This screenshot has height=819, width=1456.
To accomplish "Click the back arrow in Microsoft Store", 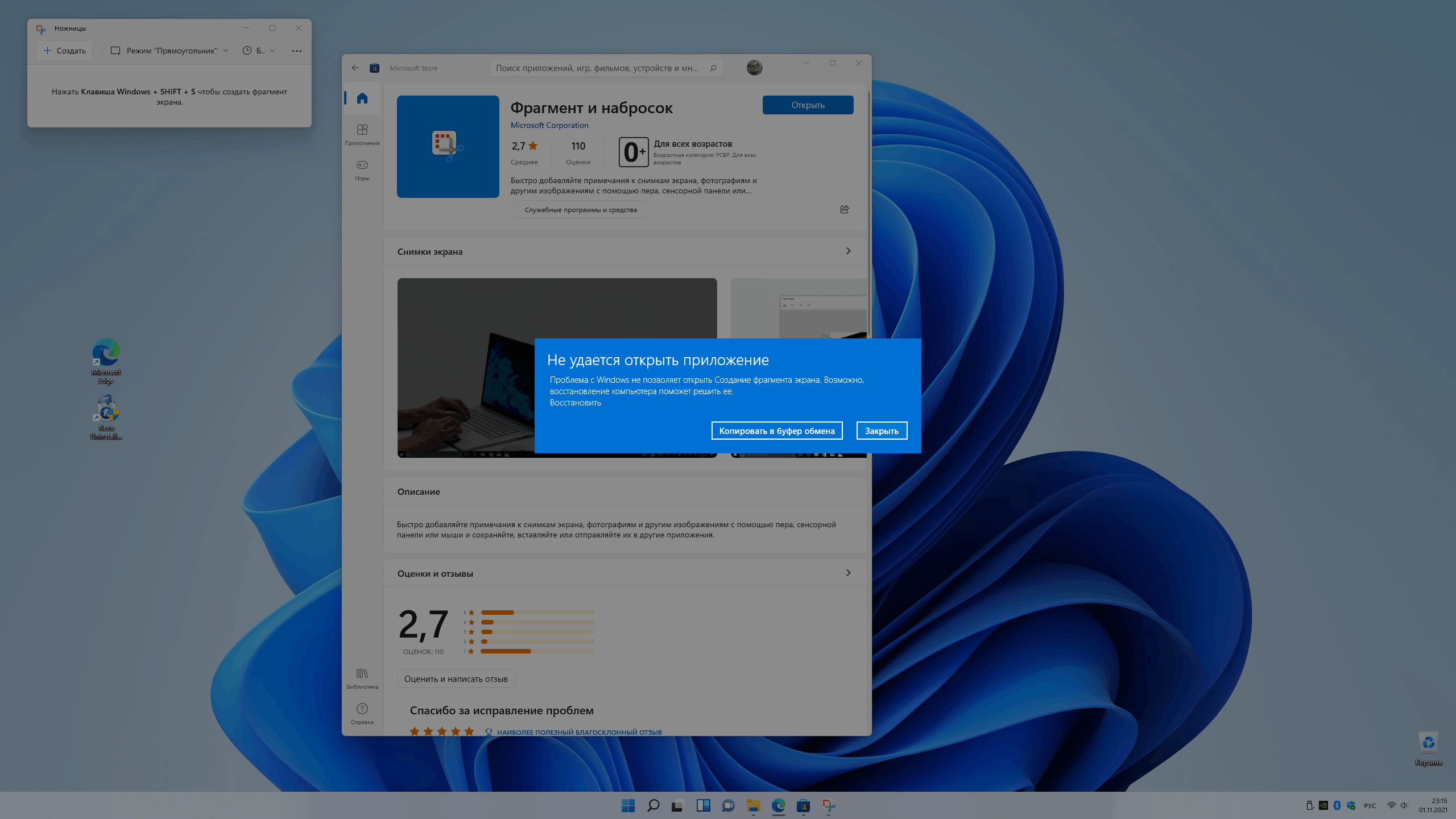I will 355,68.
